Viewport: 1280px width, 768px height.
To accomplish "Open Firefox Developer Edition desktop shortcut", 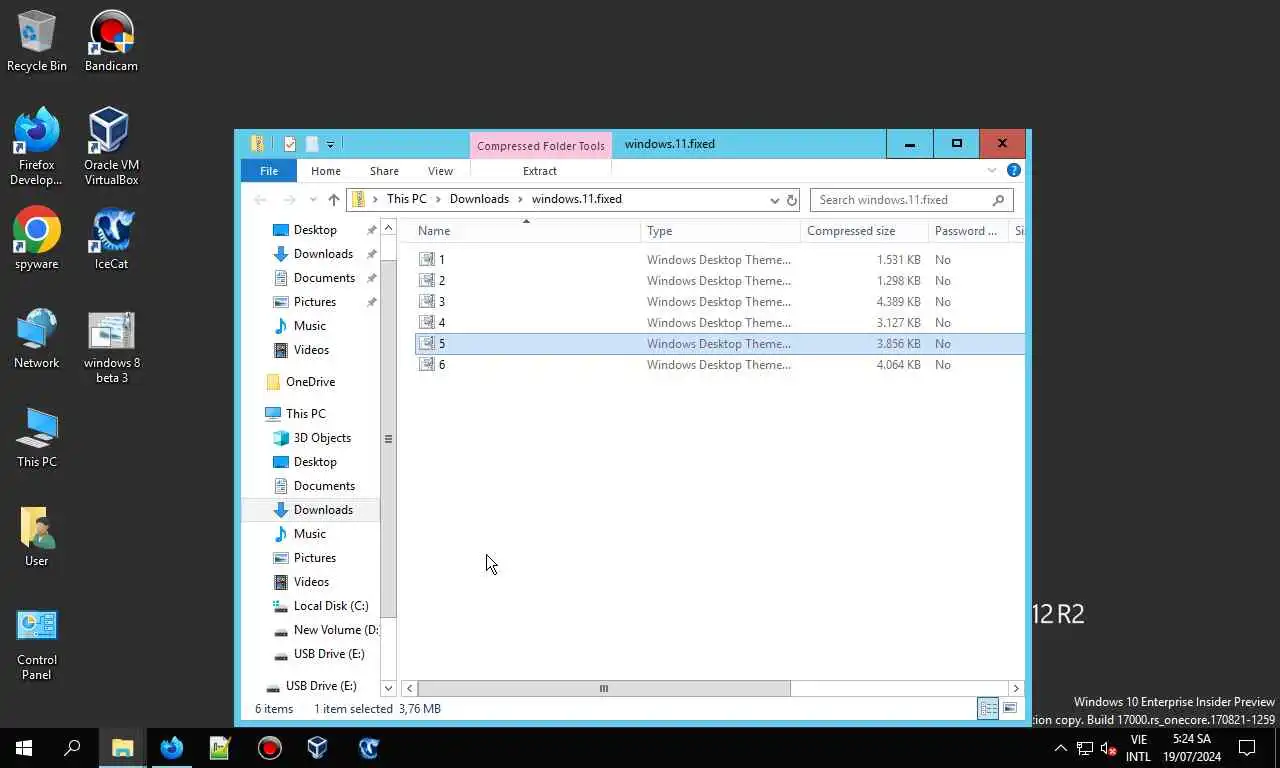I will click(x=37, y=147).
